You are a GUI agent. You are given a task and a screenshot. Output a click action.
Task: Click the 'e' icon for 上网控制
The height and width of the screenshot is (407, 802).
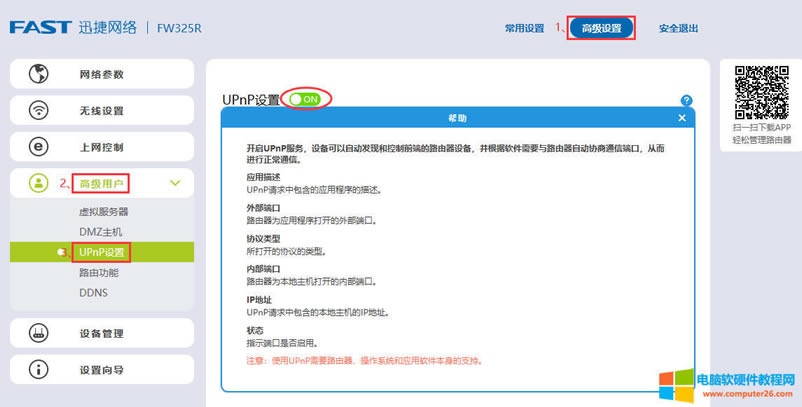(39, 147)
